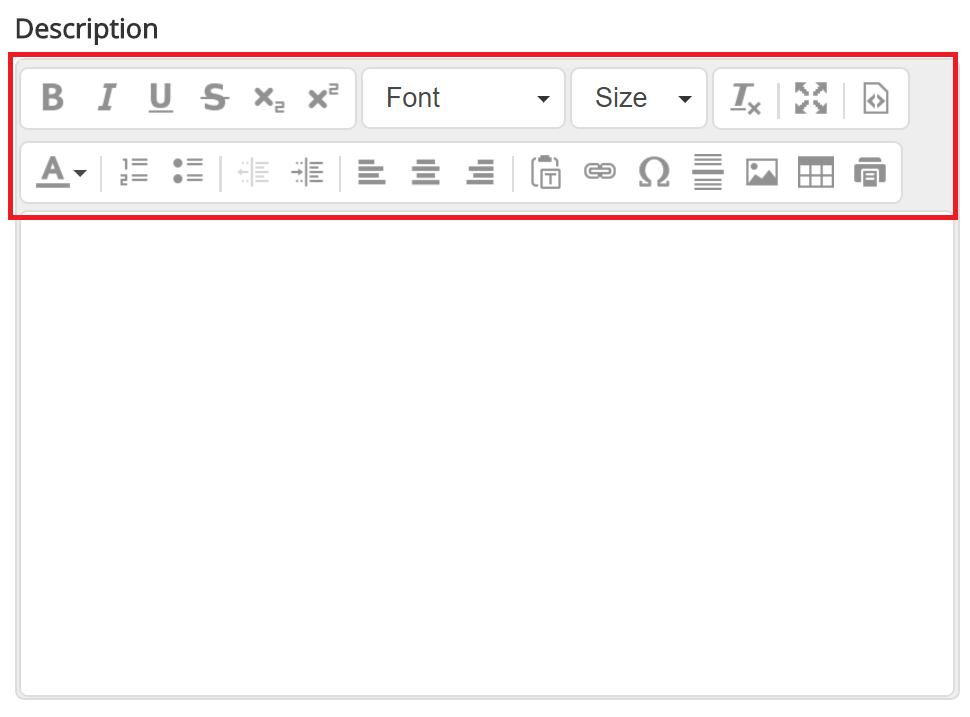The width and height of the screenshot is (970, 717).
Task: Apply bold formatting
Action: click(x=53, y=98)
